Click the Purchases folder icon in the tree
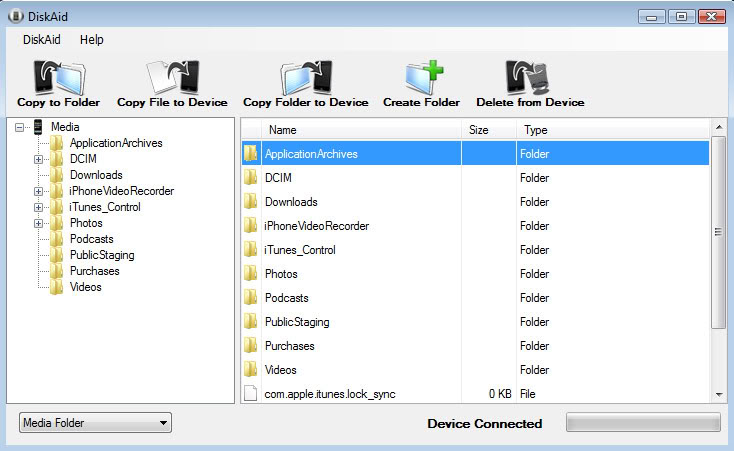The image size is (734, 451). [57, 271]
